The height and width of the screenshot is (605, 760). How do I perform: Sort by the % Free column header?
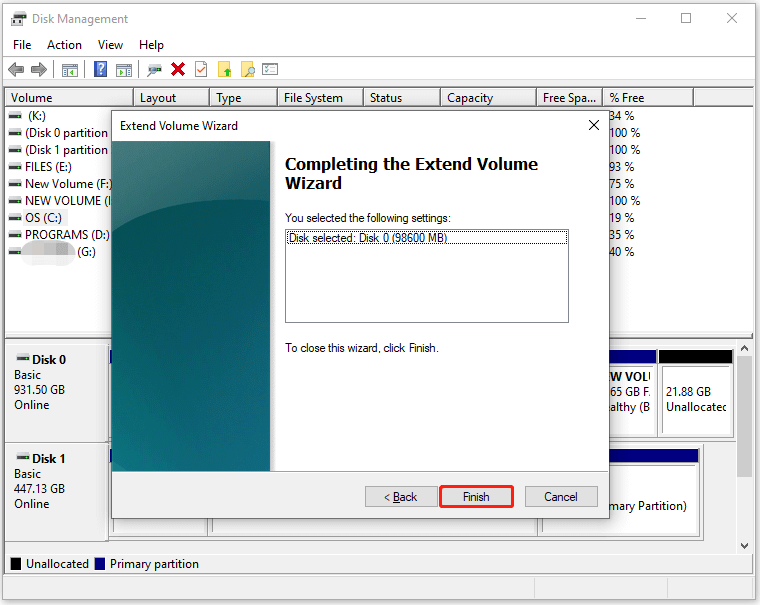pyautogui.click(x=648, y=97)
